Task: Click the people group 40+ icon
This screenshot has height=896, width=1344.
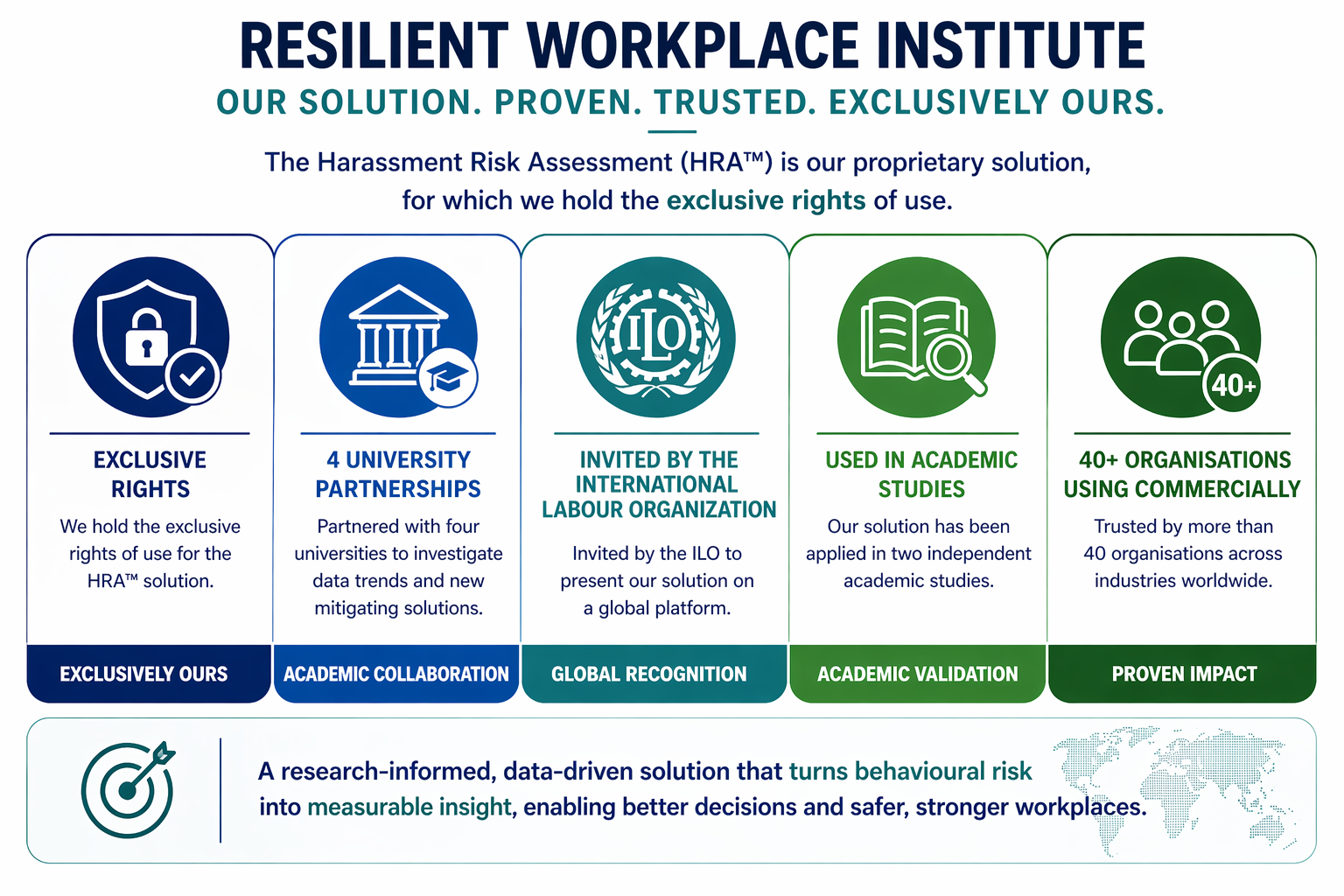Action: click(x=1181, y=337)
